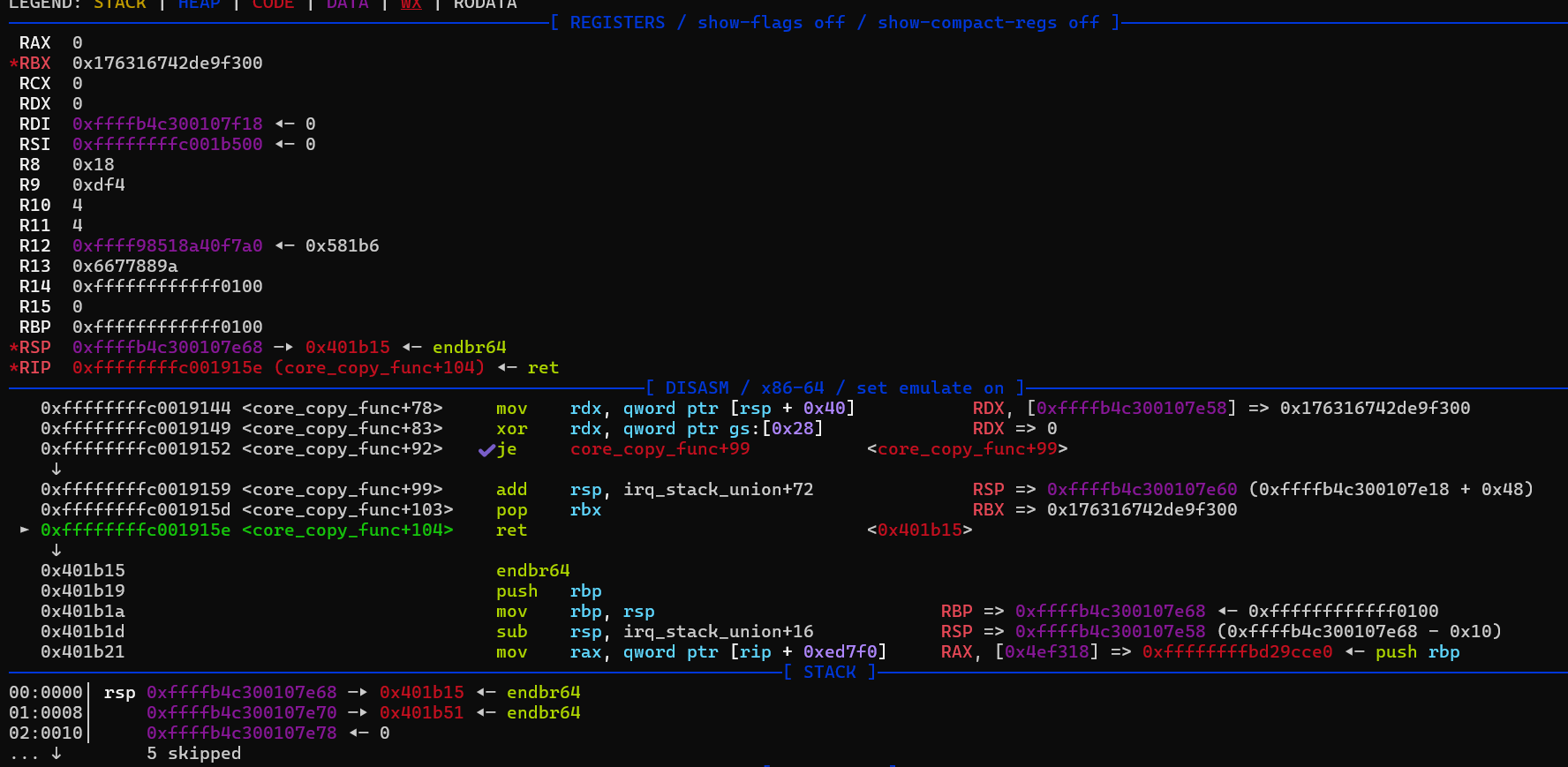Screen dimensions: 1568x767
Task: Click the down arrow below the je line
Action: tap(56, 470)
